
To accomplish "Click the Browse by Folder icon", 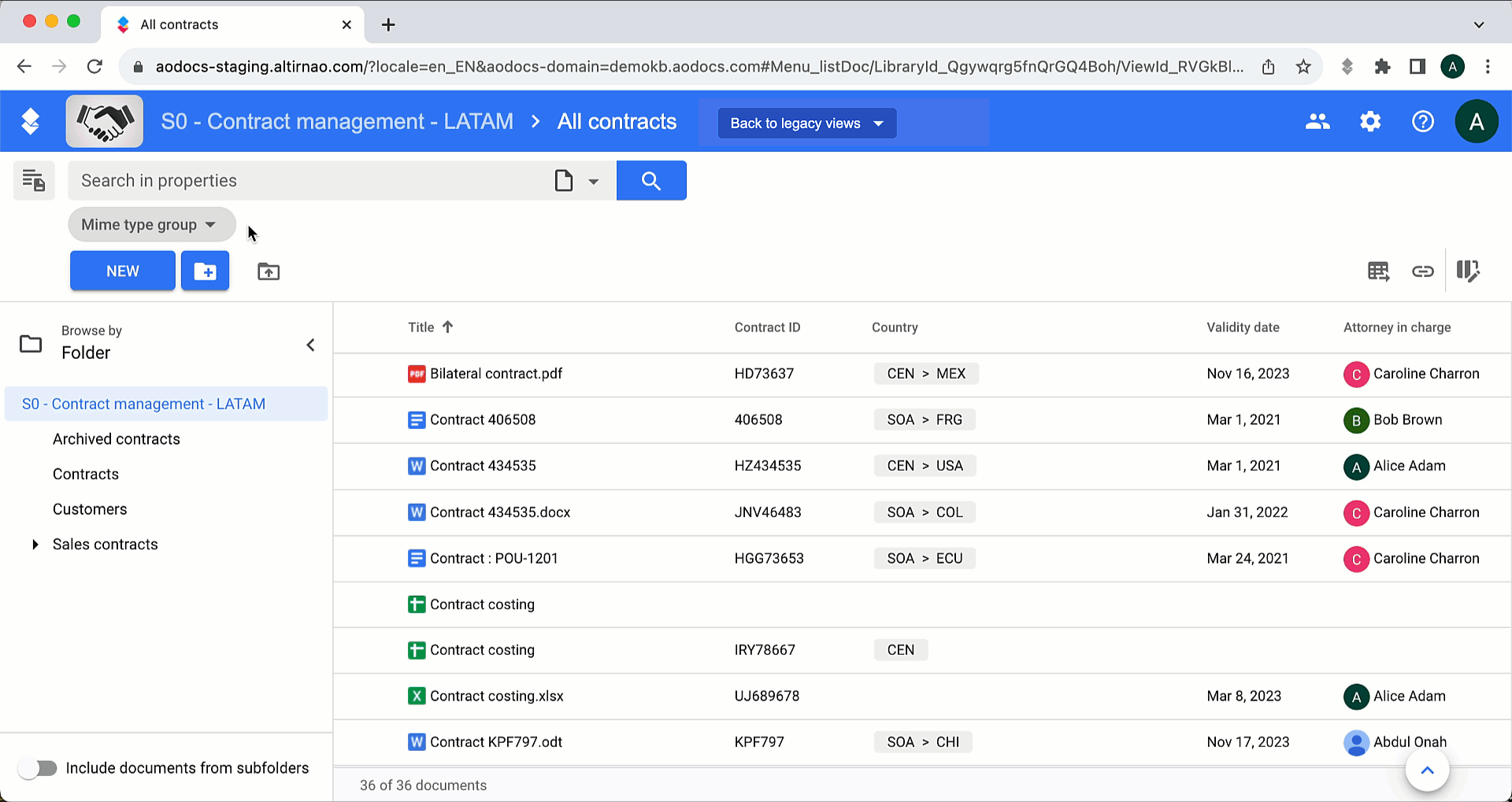I will coord(31,344).
